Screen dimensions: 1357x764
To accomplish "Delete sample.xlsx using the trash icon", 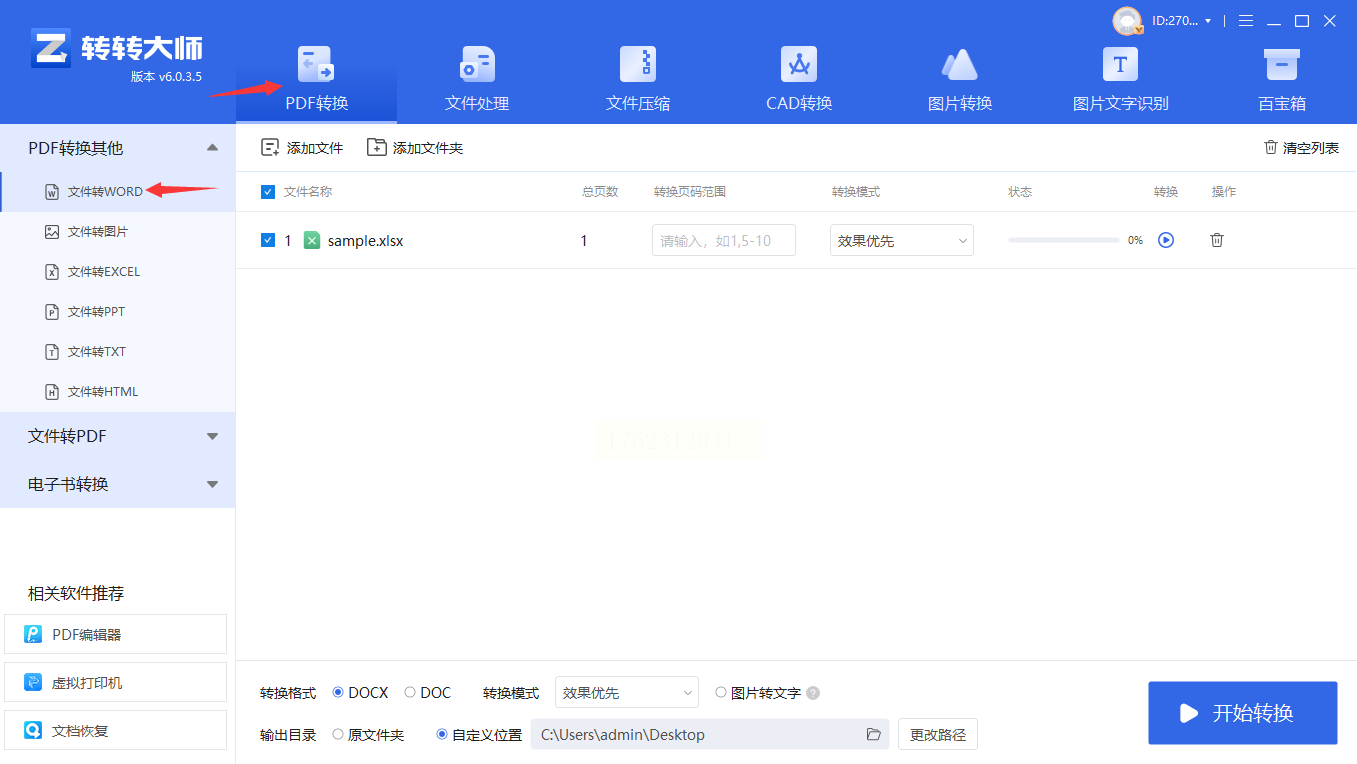I will [x=1216, y=240].
